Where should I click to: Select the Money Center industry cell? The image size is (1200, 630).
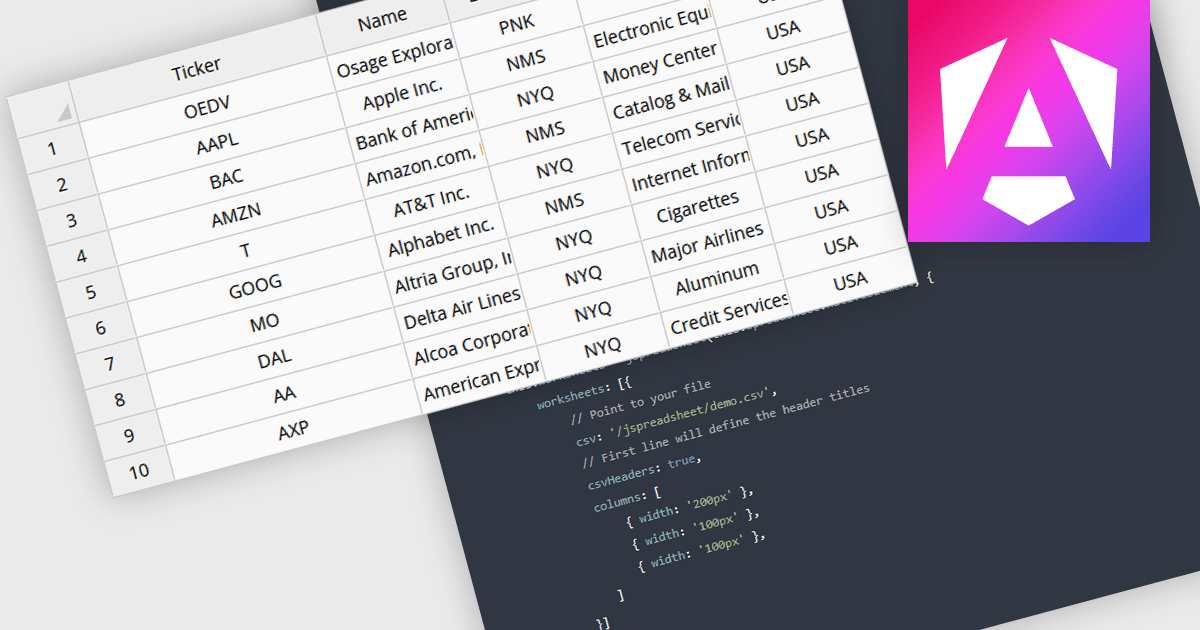point(660,64)
